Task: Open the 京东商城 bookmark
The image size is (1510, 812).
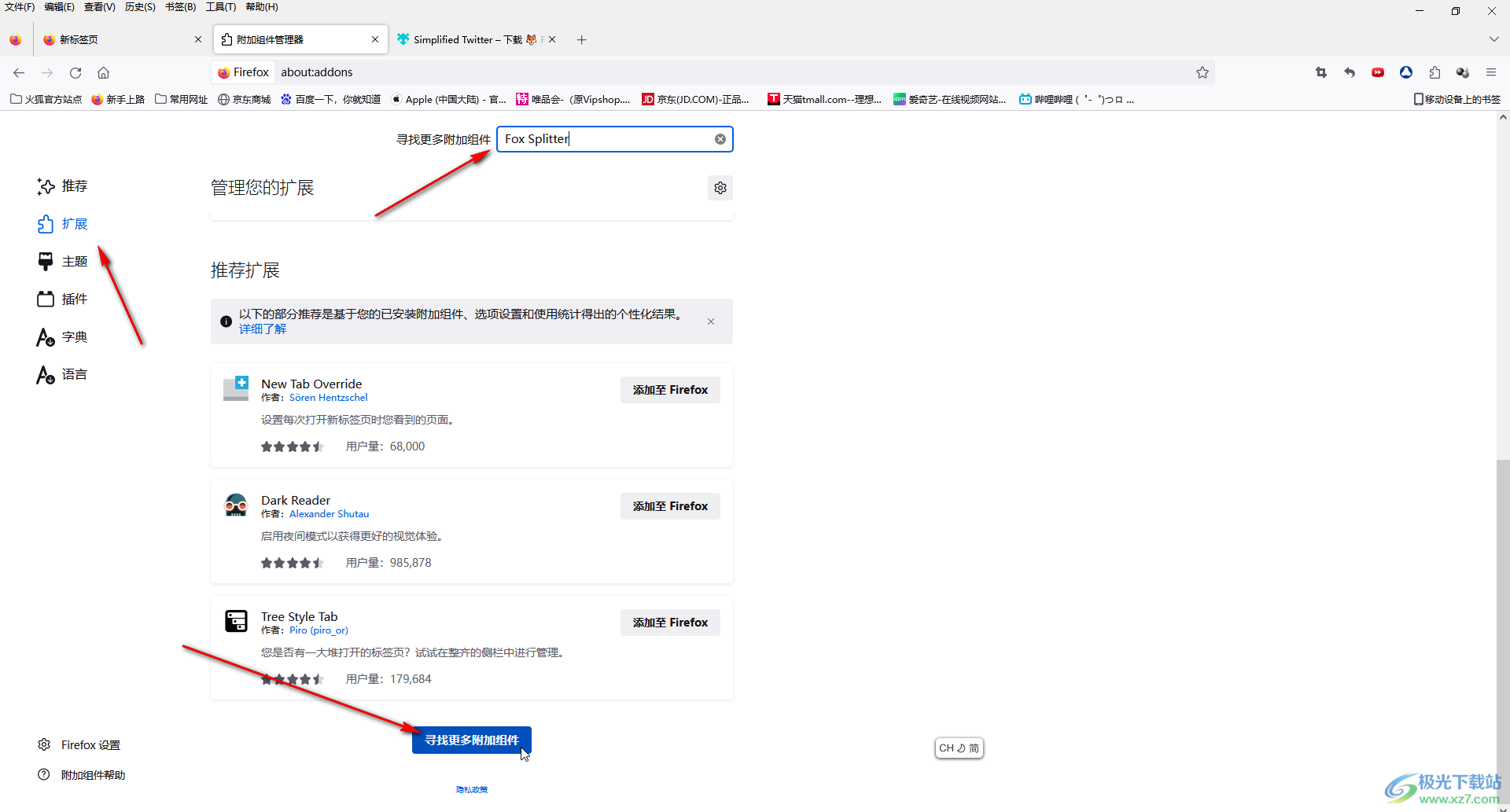Action: pyautogui.click(x=245, y=99)
